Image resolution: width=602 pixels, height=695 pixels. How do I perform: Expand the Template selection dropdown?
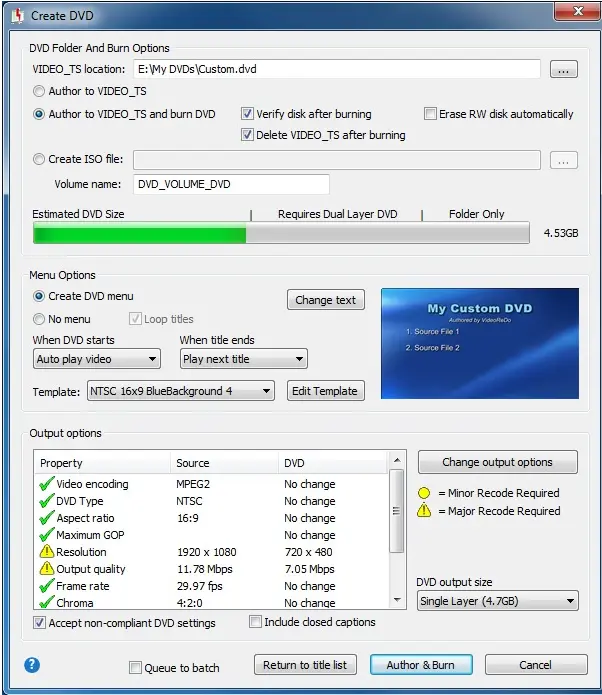tap(180, 391)
